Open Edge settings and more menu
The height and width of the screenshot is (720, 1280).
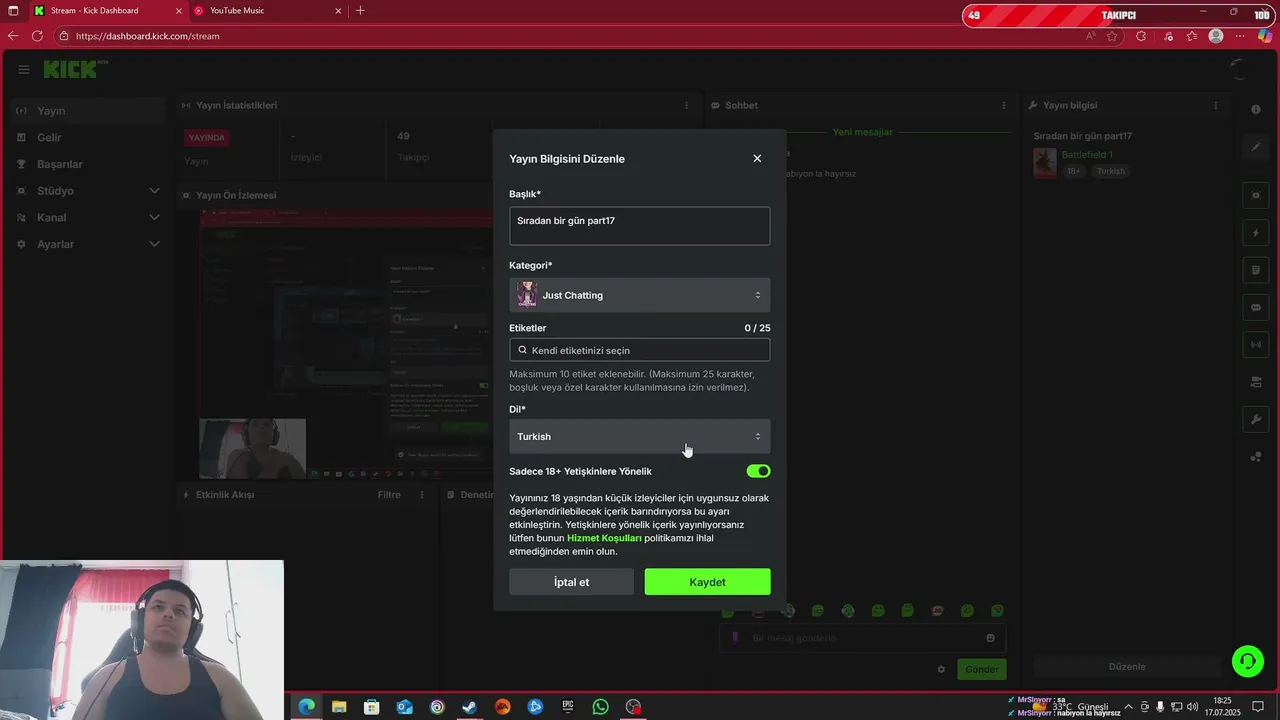1242,36
